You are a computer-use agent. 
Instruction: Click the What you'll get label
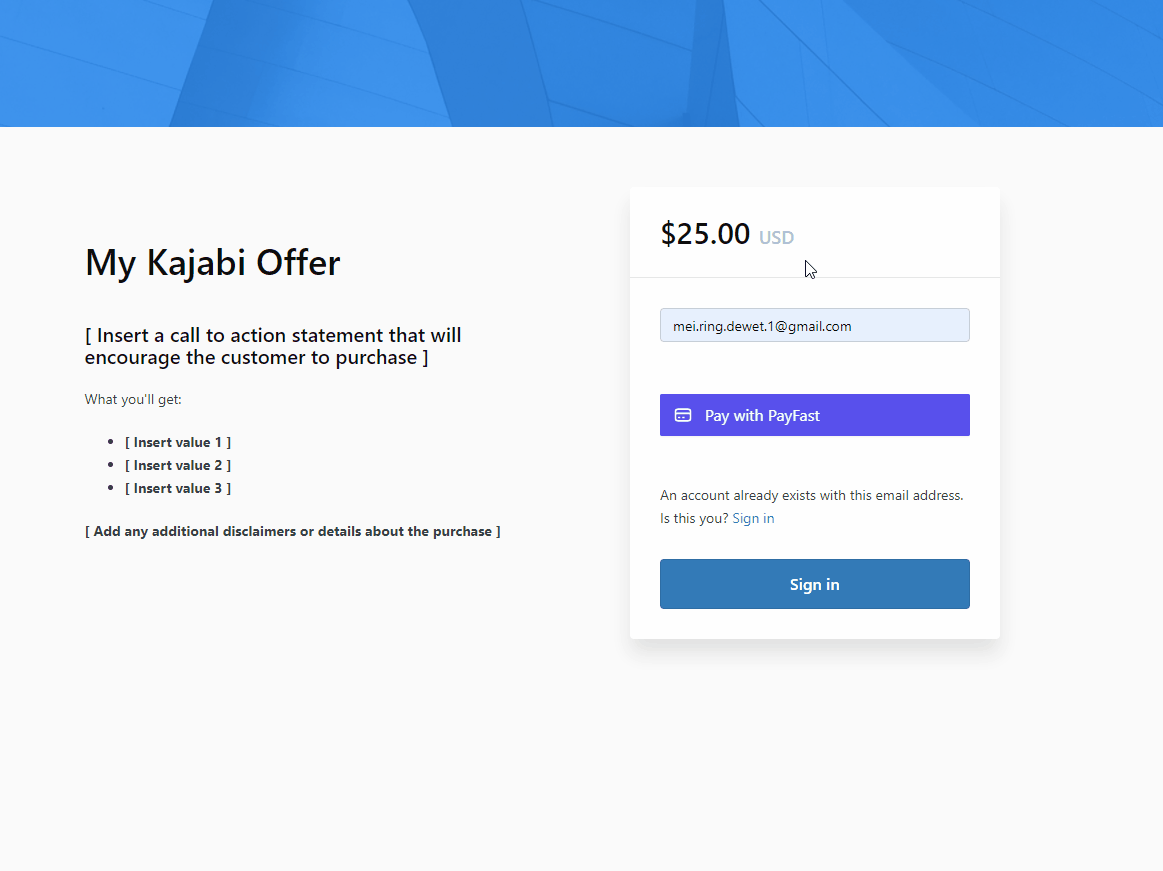point(133,399)
